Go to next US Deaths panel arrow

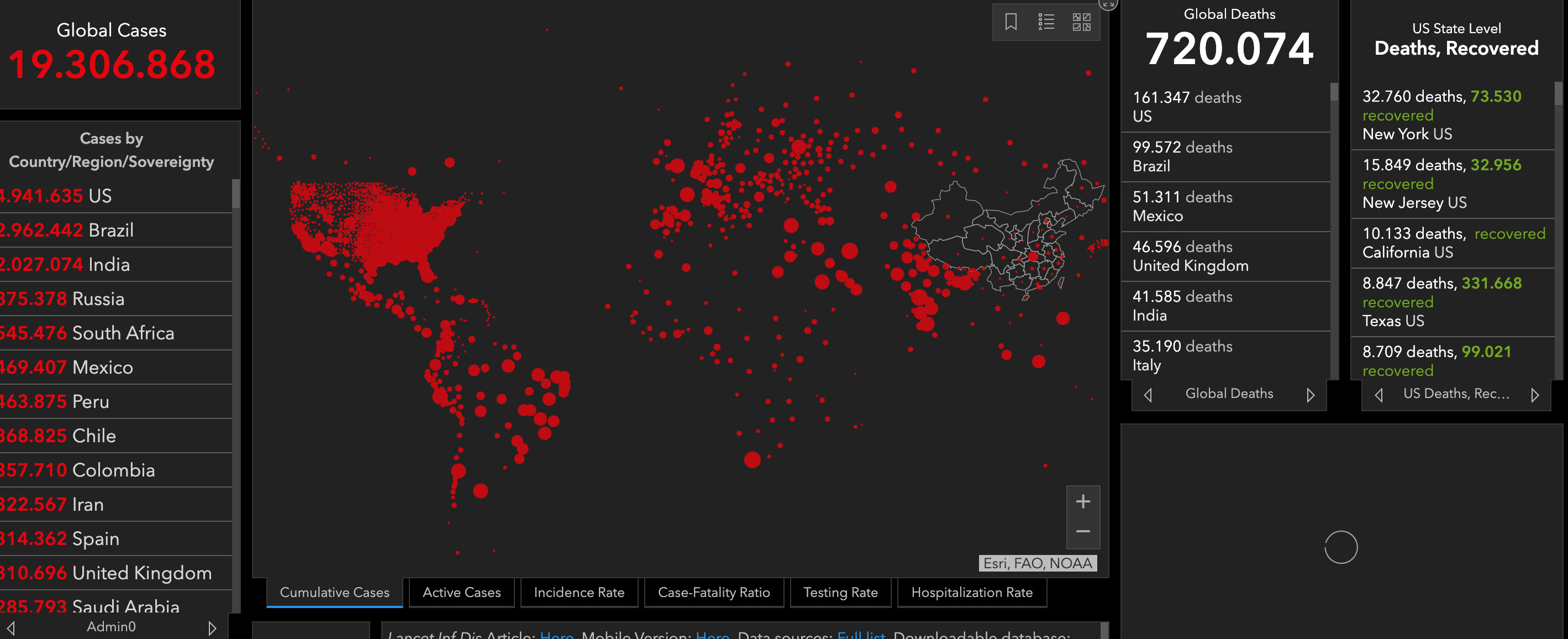click(x=1534, y=395)
